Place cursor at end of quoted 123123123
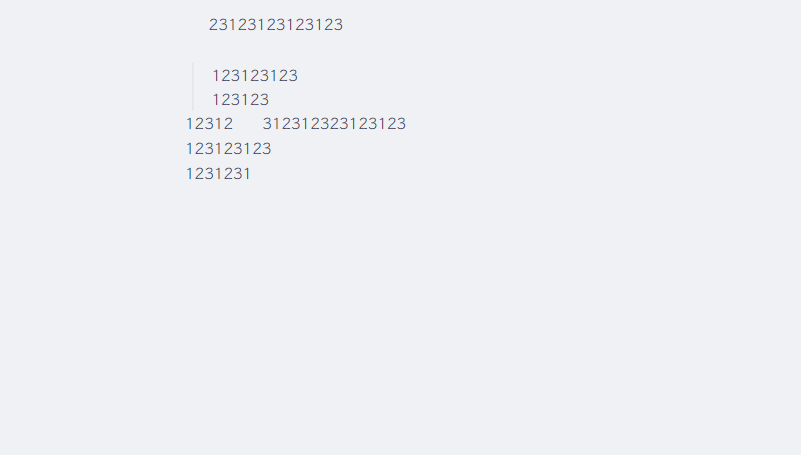This screenshot has width=801, height=455. [298, 76]
